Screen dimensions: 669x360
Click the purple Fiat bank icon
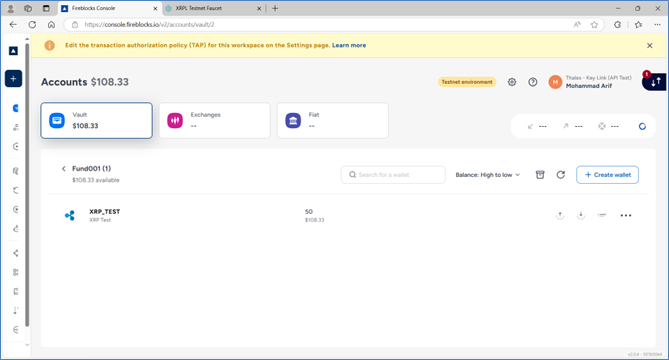point(293,120)
